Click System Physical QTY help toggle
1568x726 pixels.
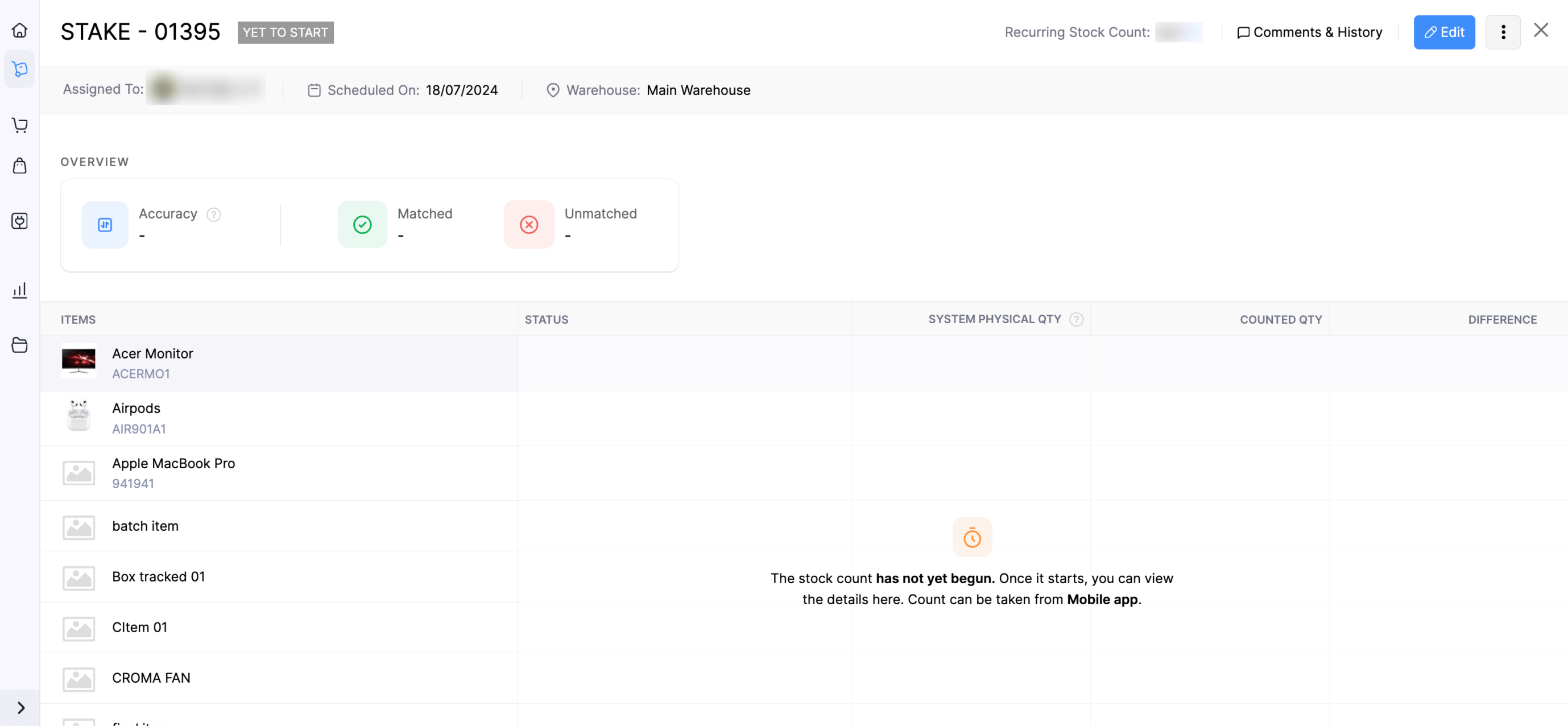coord(1078,319)
